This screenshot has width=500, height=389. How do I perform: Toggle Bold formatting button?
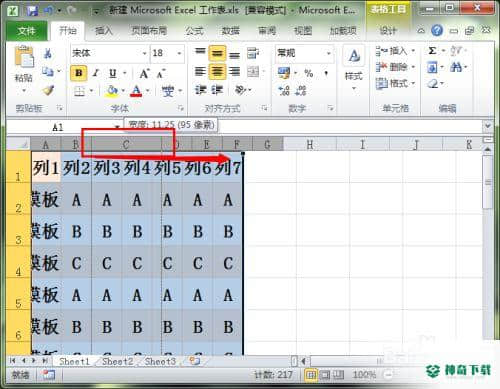tap(79, 73)
